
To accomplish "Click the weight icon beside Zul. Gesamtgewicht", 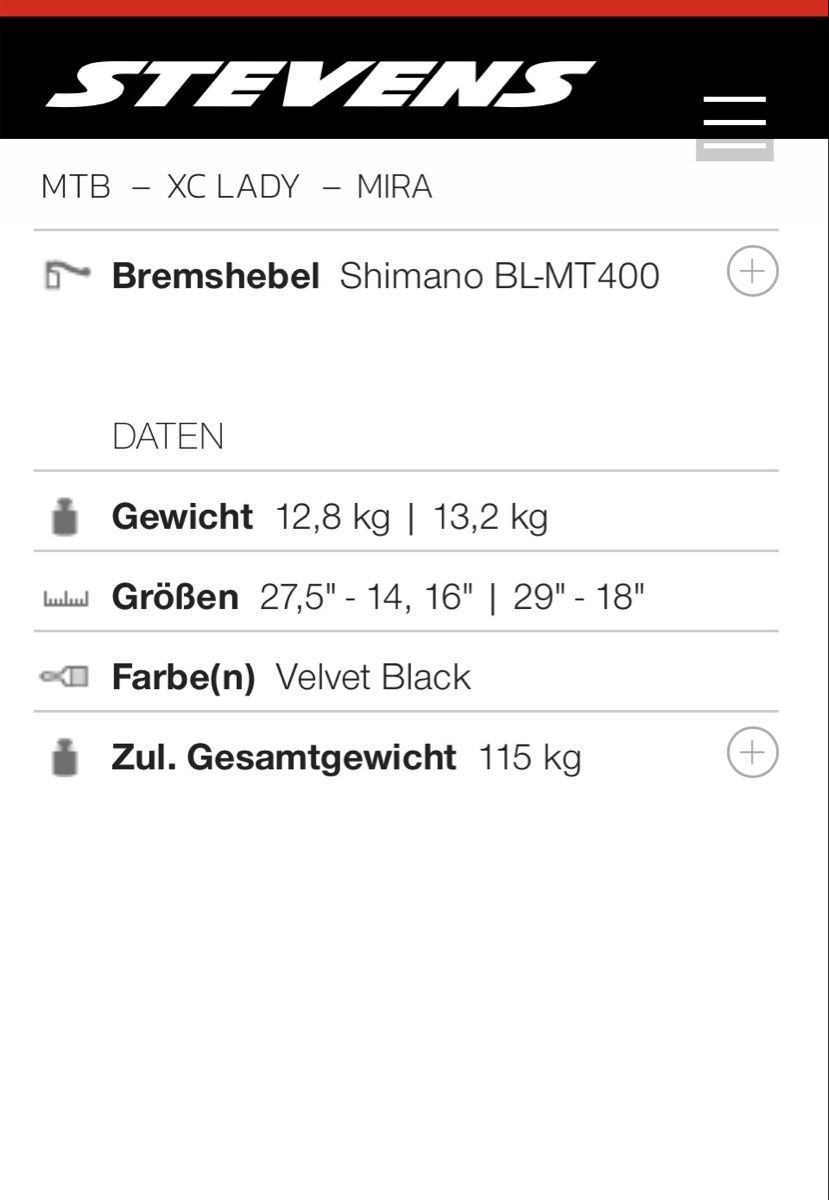I will tap(65, 758).
